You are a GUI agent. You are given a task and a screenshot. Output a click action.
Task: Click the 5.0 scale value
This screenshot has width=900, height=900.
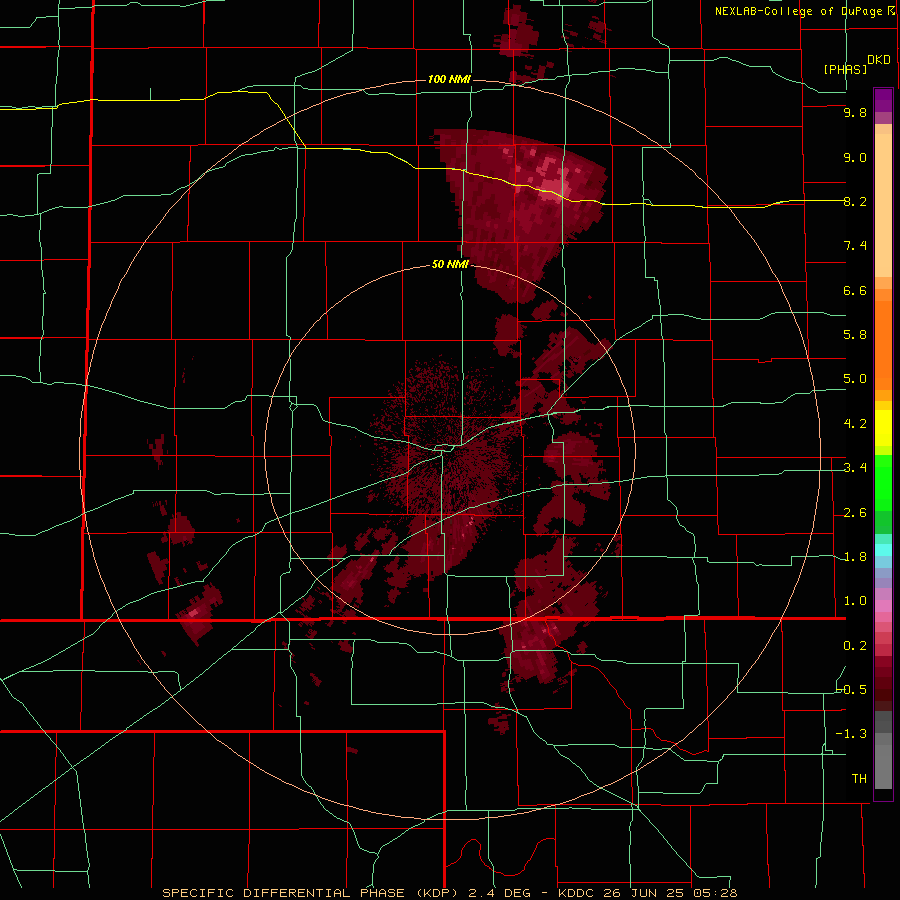click(855, 379)
